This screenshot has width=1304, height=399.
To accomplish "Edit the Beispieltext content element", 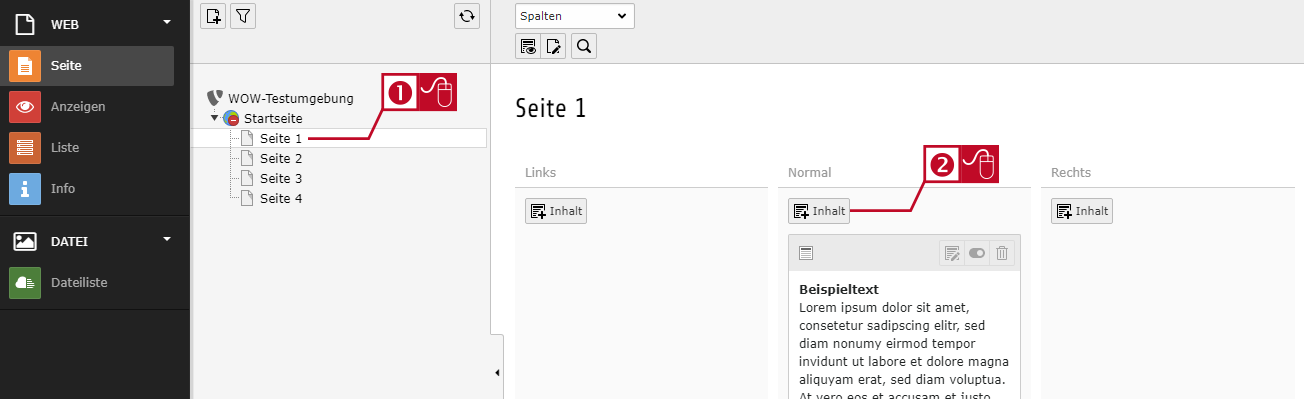I will (x=951, y=253).
